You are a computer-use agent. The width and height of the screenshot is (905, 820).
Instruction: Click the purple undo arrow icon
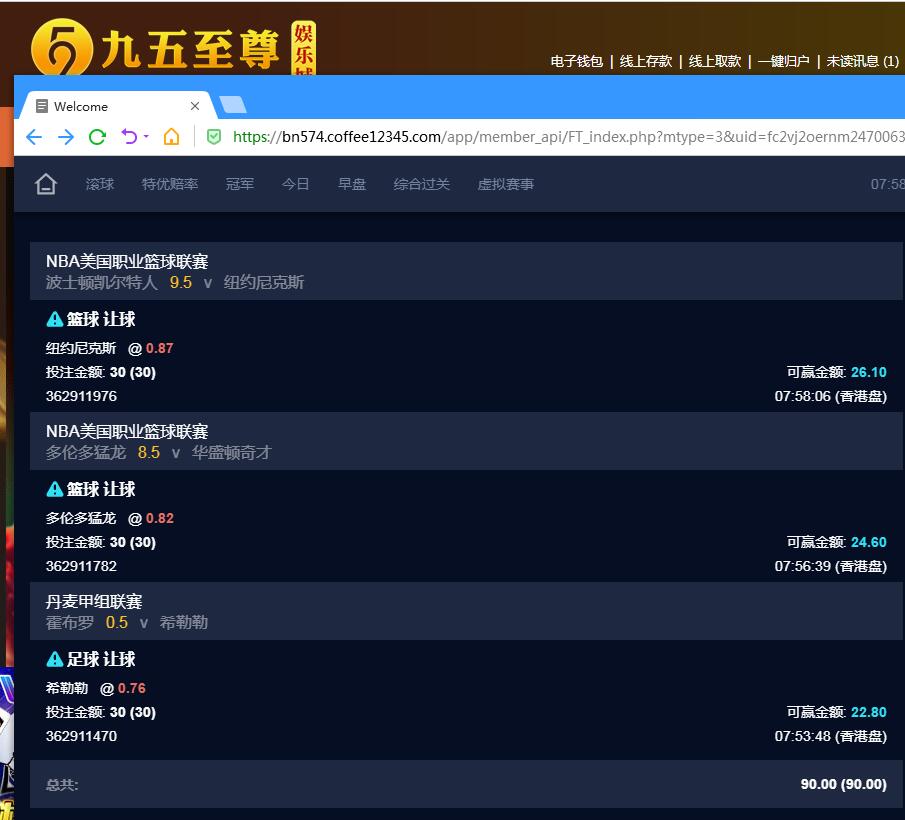click(x=129, y=137)
